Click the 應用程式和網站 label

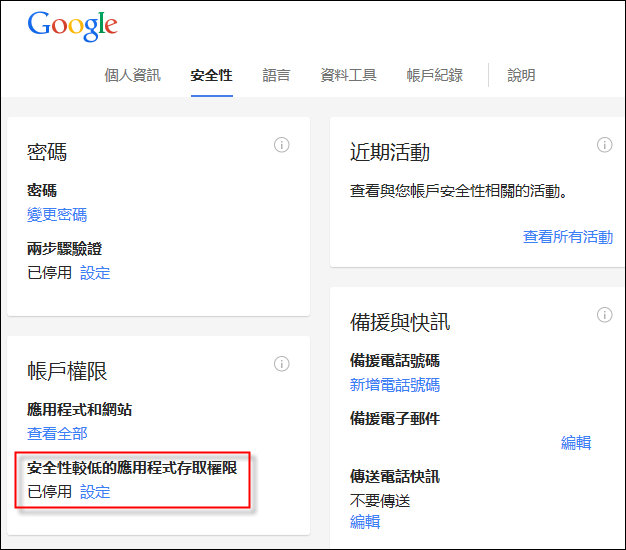click(x=79, y=410)
